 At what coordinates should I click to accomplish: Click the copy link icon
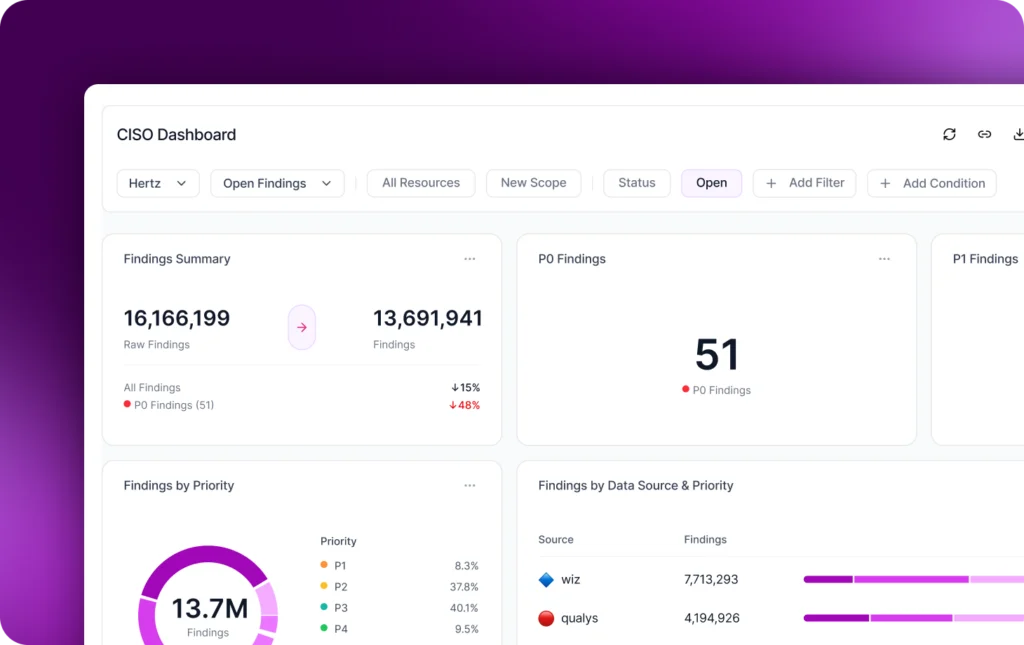point(984,134)
